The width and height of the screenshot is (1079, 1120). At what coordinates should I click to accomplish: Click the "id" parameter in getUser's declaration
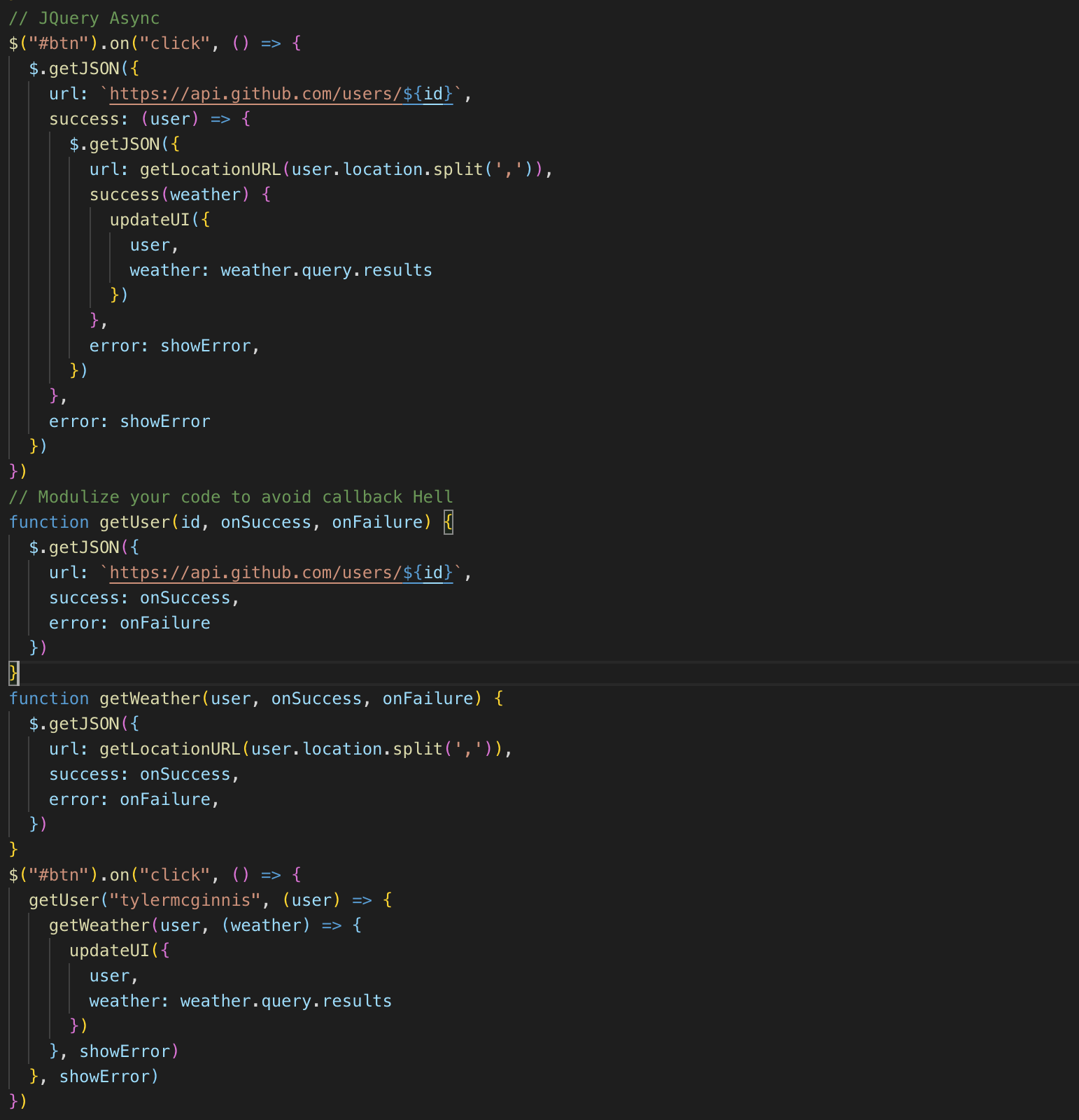point(190,522)
